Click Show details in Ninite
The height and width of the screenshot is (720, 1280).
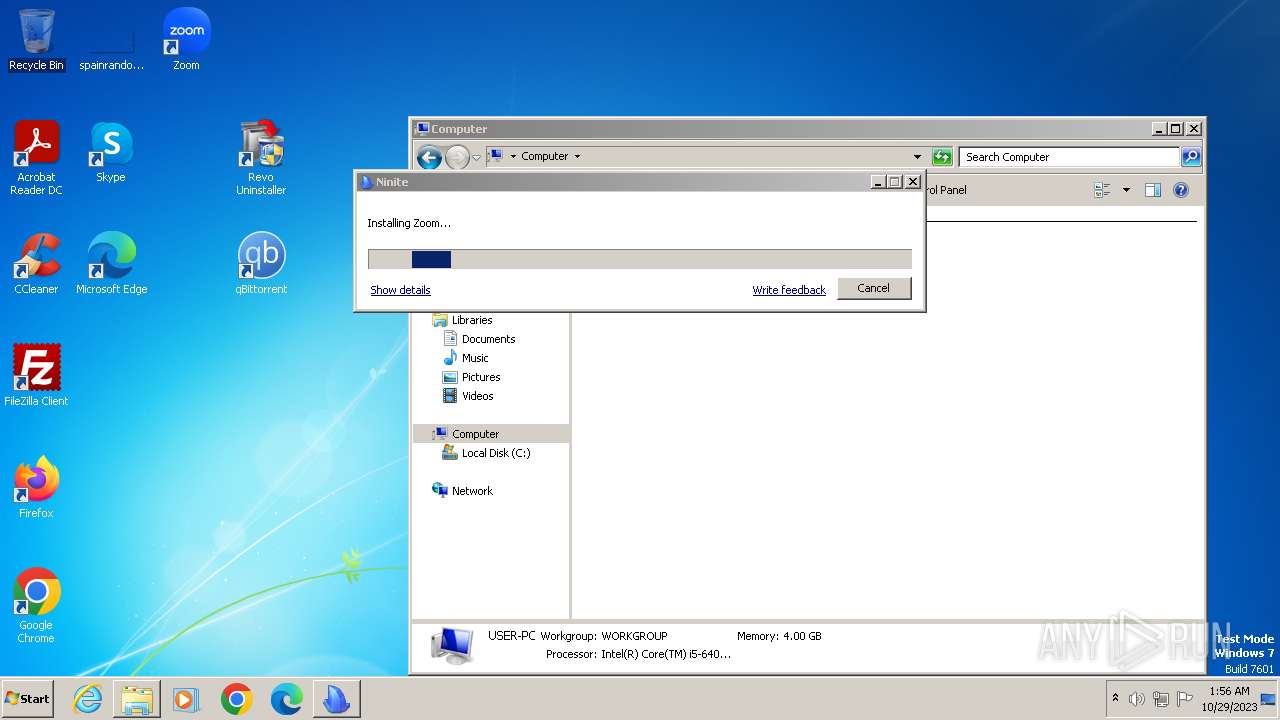pos(400,290)
